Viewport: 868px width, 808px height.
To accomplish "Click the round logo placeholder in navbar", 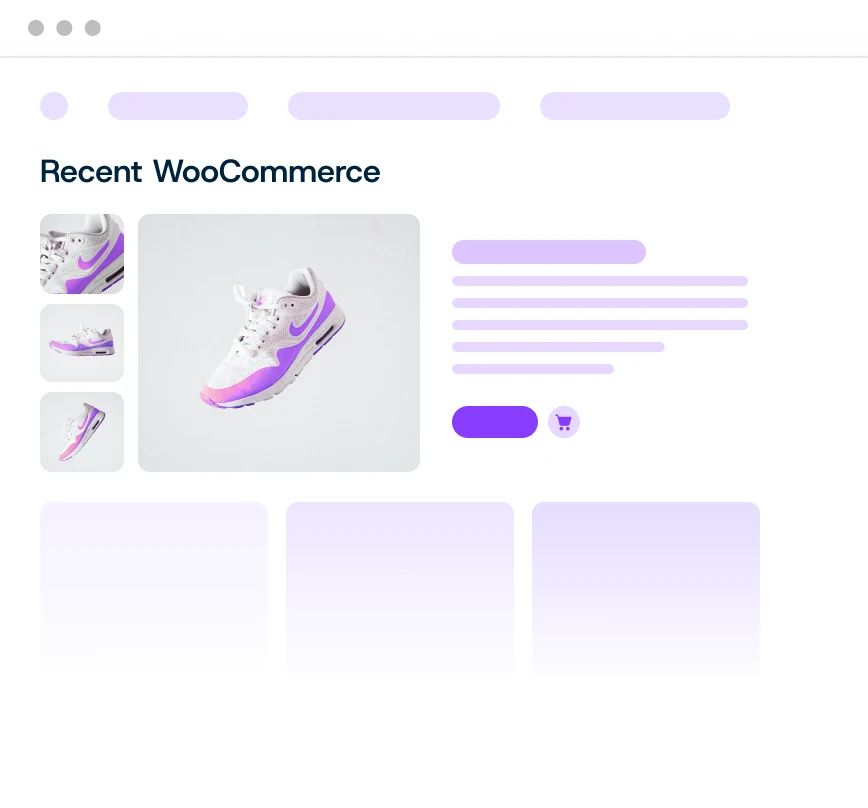I will coord(54,106).
